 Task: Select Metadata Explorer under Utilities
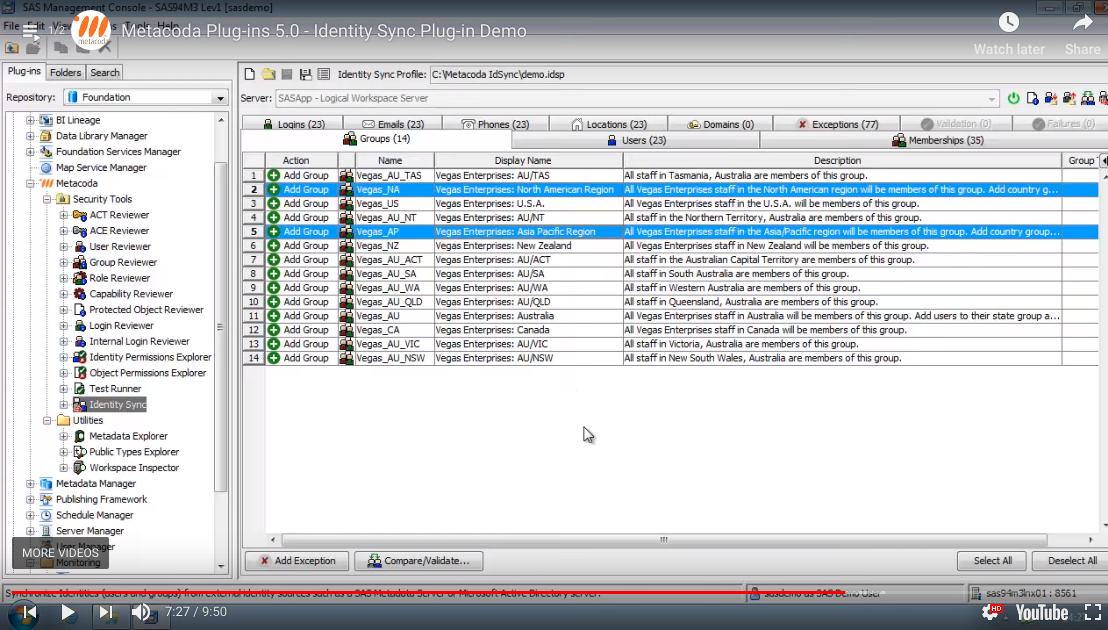[x=128, y=436]
